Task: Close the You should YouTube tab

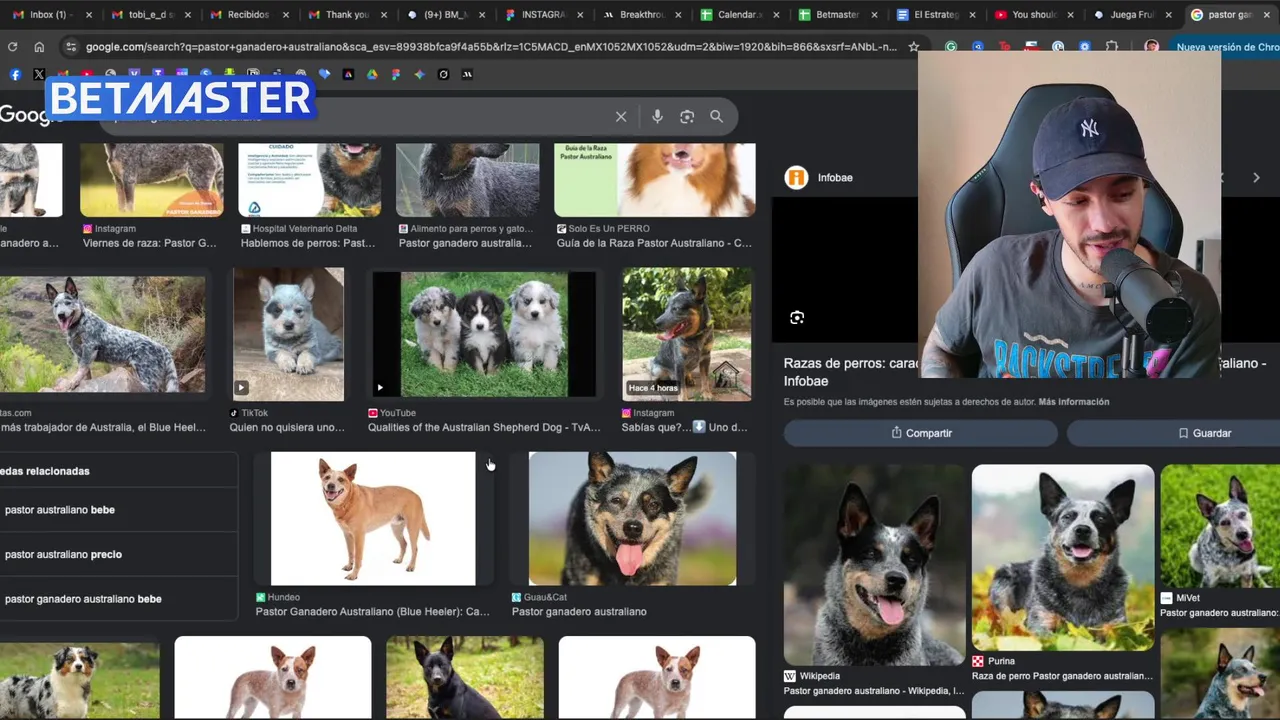Action: [1070, 15]
